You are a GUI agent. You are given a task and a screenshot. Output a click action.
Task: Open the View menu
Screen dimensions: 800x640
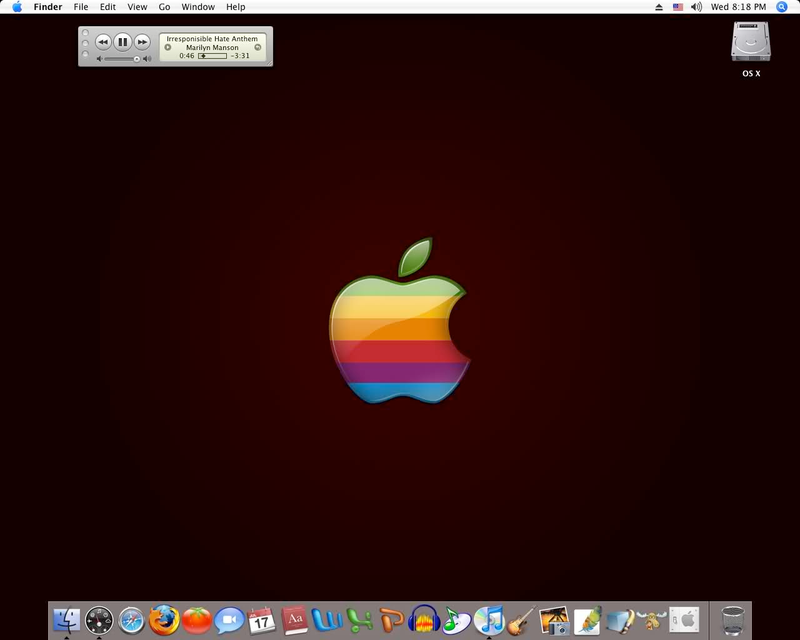coord(137,7)
